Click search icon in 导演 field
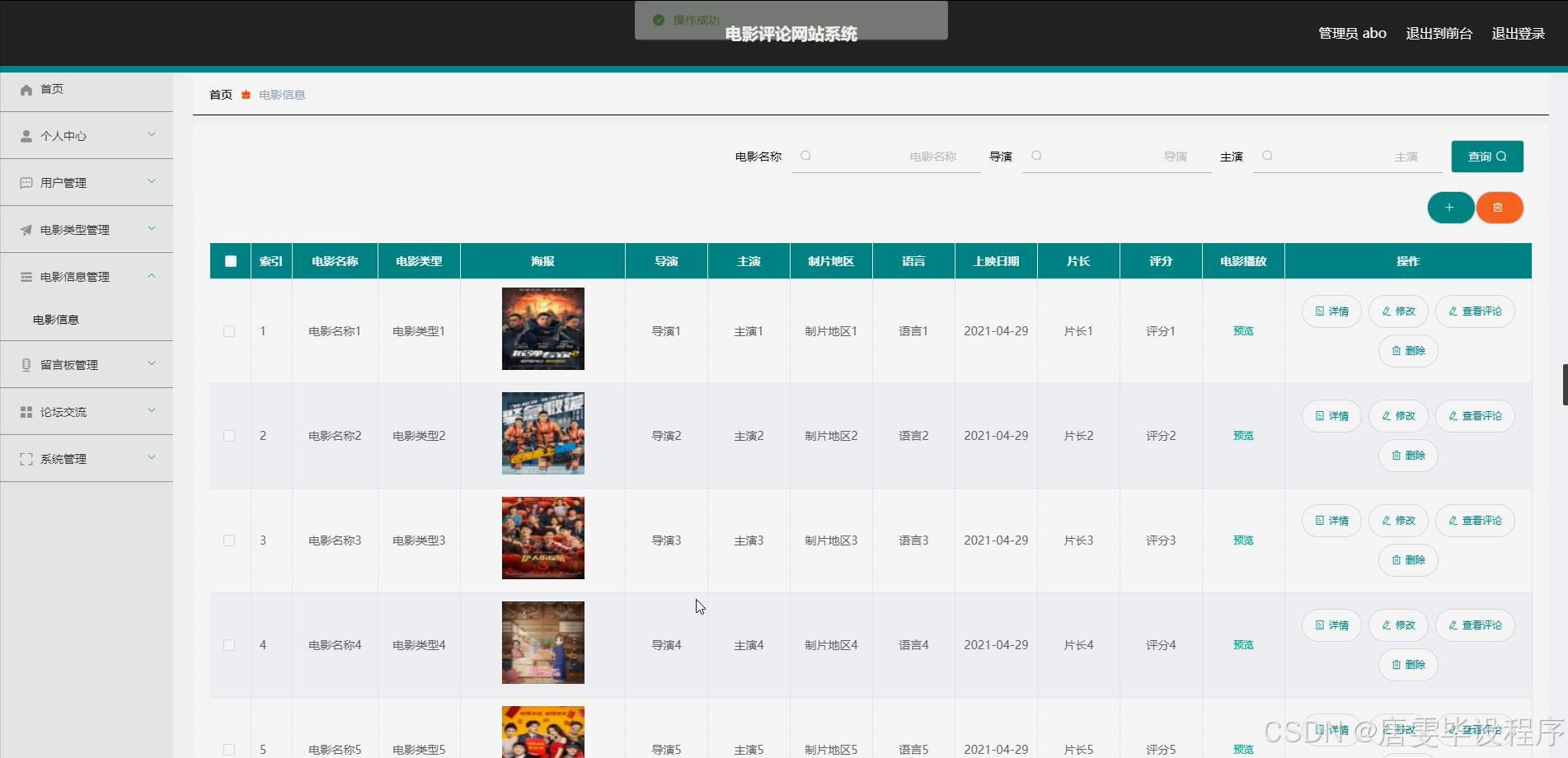This screenshot has width=1568, height=758. pos(1037,156)
